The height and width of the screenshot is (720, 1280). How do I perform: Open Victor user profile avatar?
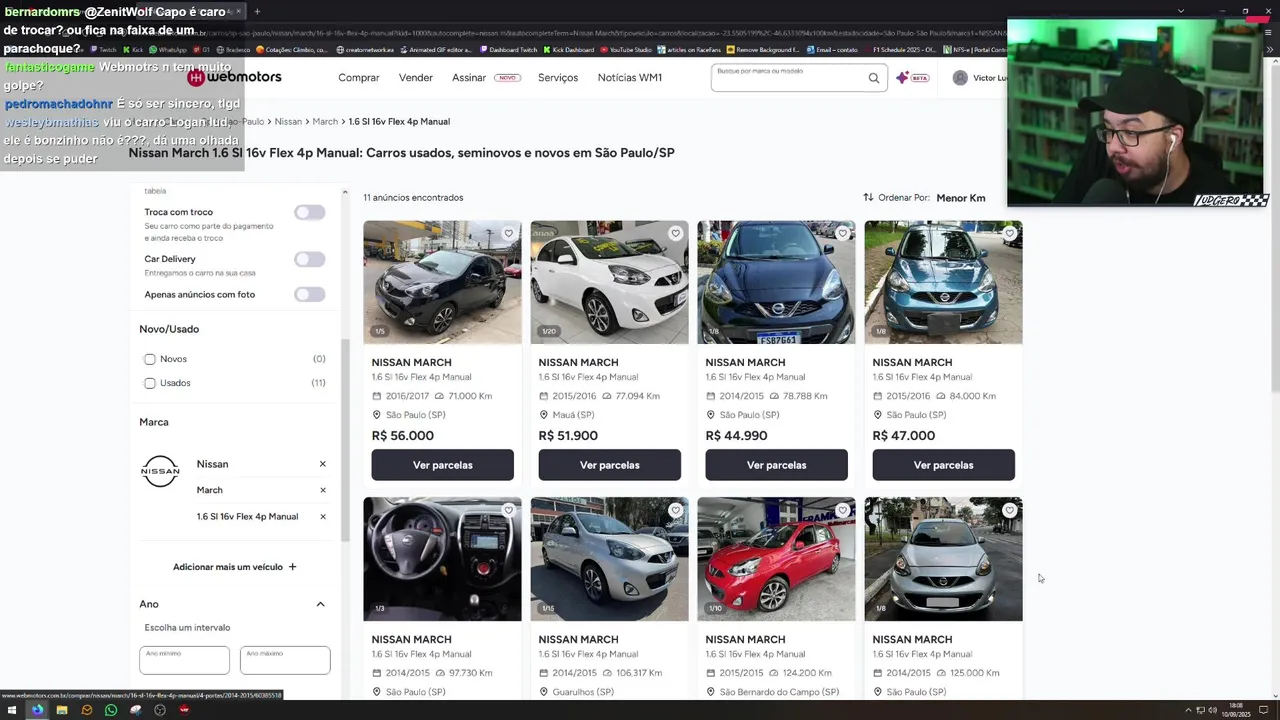point(960,78)
